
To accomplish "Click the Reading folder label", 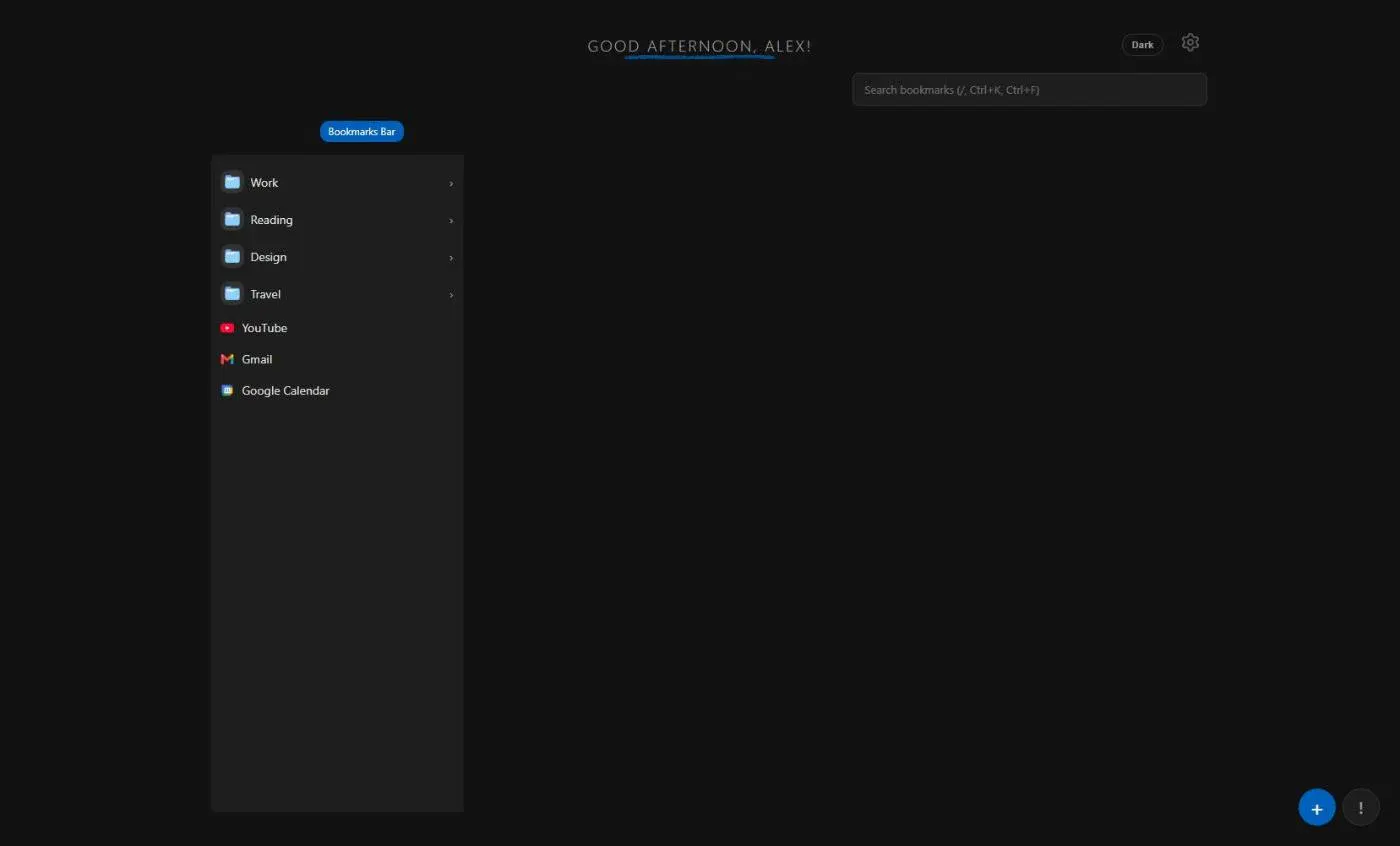I will (x=271, y=220).
